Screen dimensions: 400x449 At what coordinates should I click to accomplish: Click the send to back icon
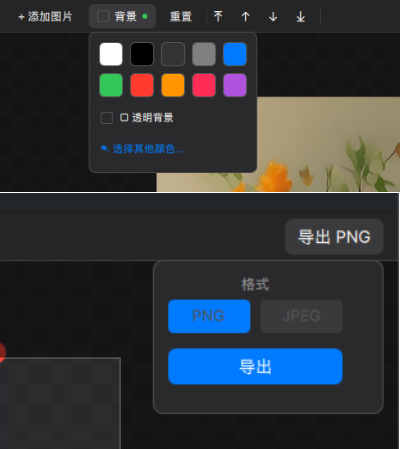pos(301,16)
